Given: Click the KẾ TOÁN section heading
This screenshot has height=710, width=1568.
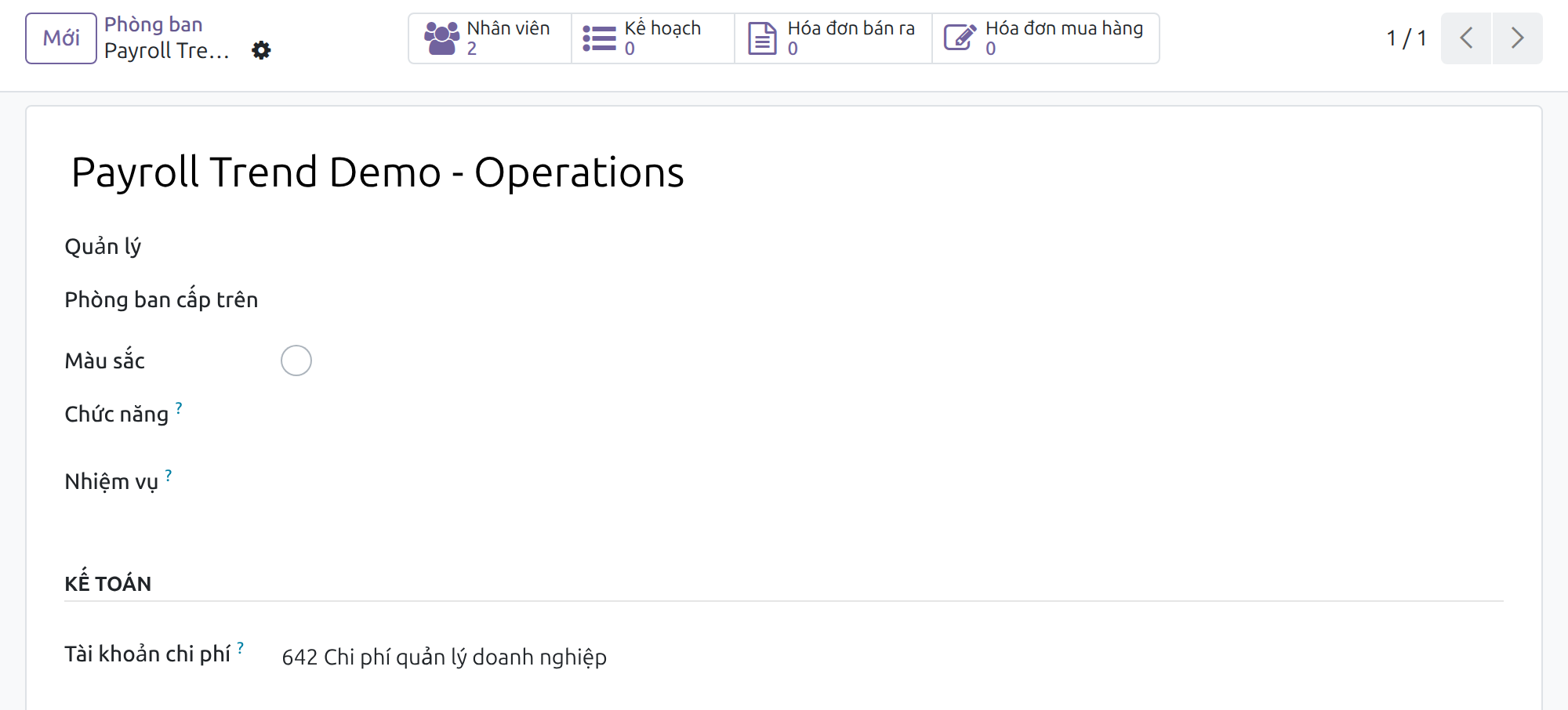Looking at the screenshot, I should 108,583.
